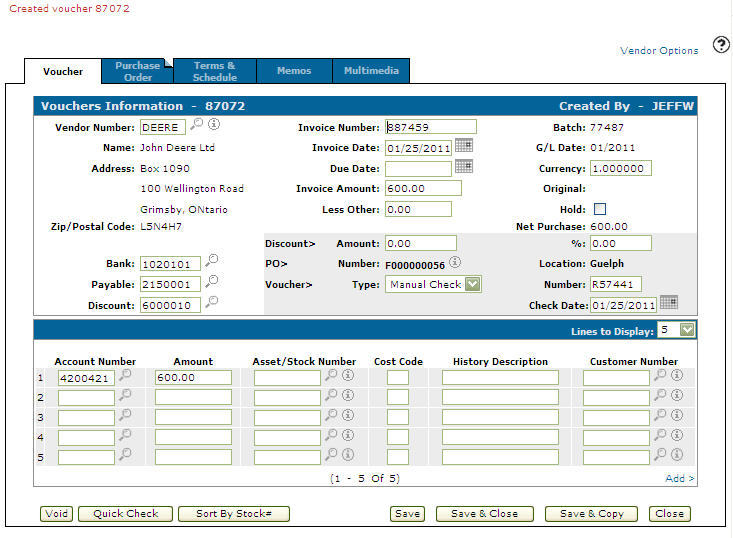Search customer number on line 1
733x538 pixels.
coord(660,375)
